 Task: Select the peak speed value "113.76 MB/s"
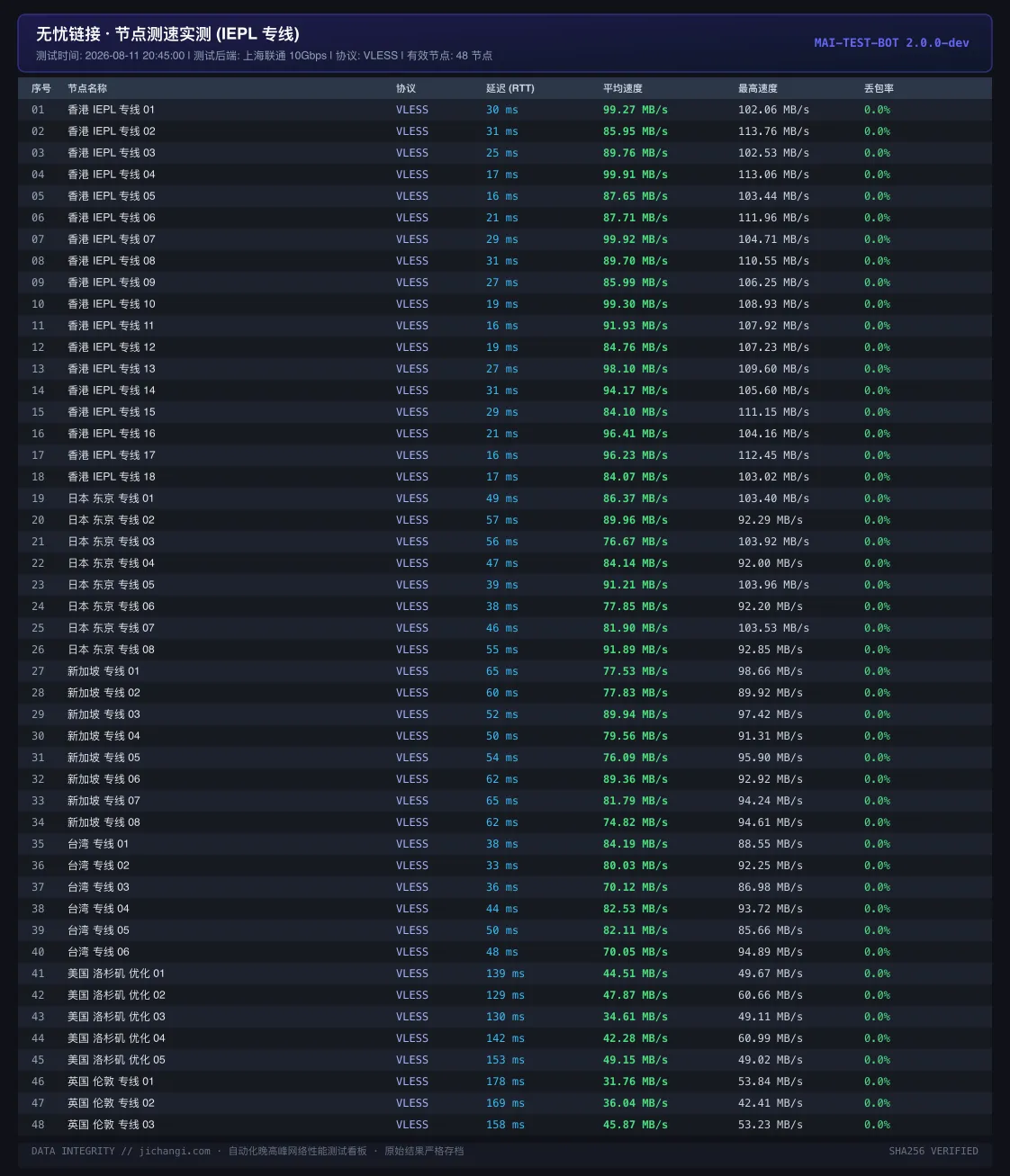773,131
